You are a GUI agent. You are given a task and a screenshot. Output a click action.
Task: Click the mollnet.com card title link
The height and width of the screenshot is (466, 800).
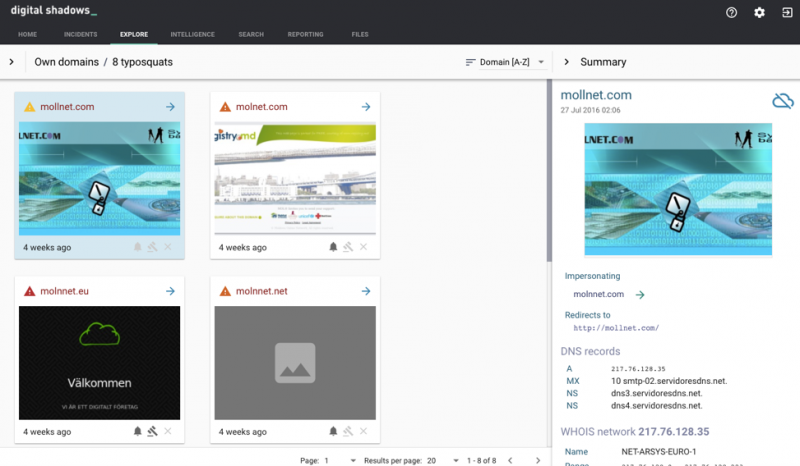[x=67, y=107]
